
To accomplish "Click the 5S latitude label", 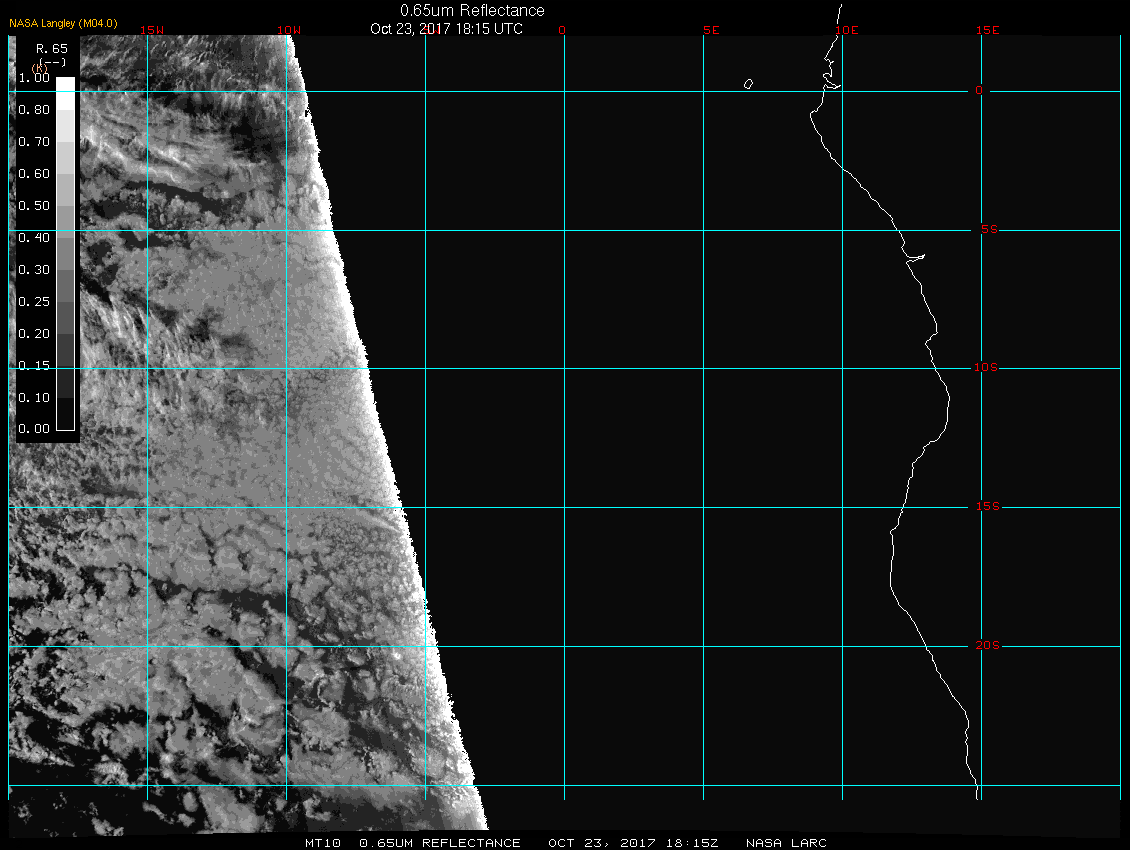I will (x=989, y=229).
